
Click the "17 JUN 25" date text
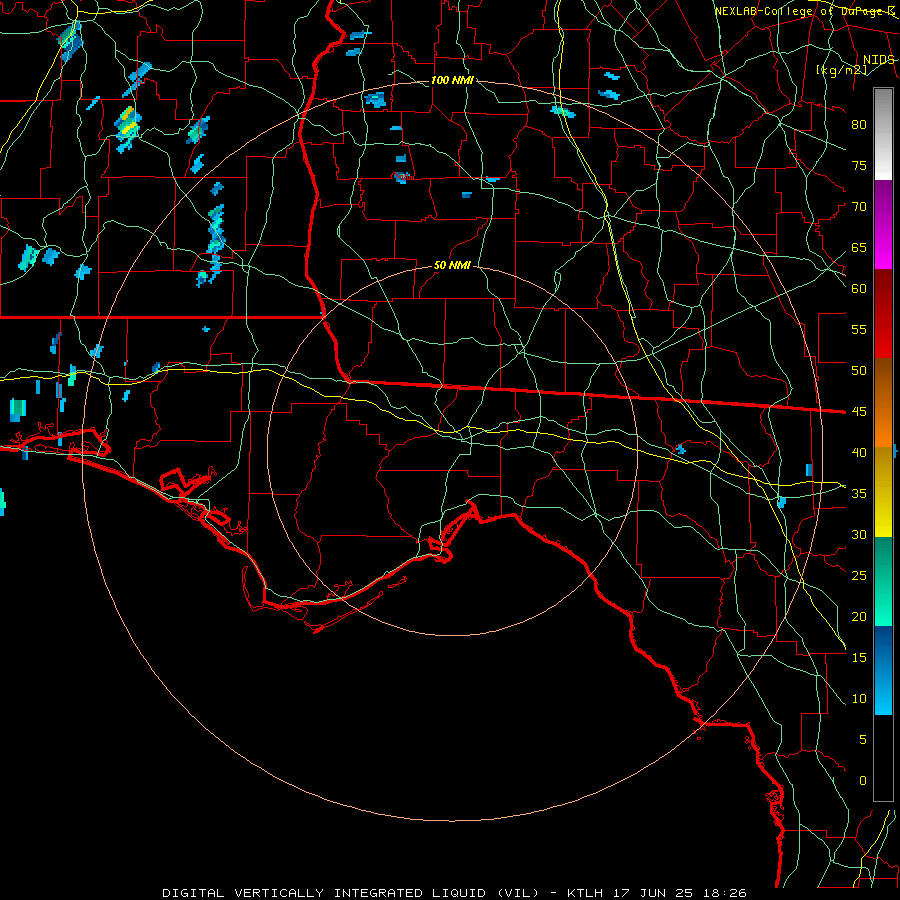653,893
